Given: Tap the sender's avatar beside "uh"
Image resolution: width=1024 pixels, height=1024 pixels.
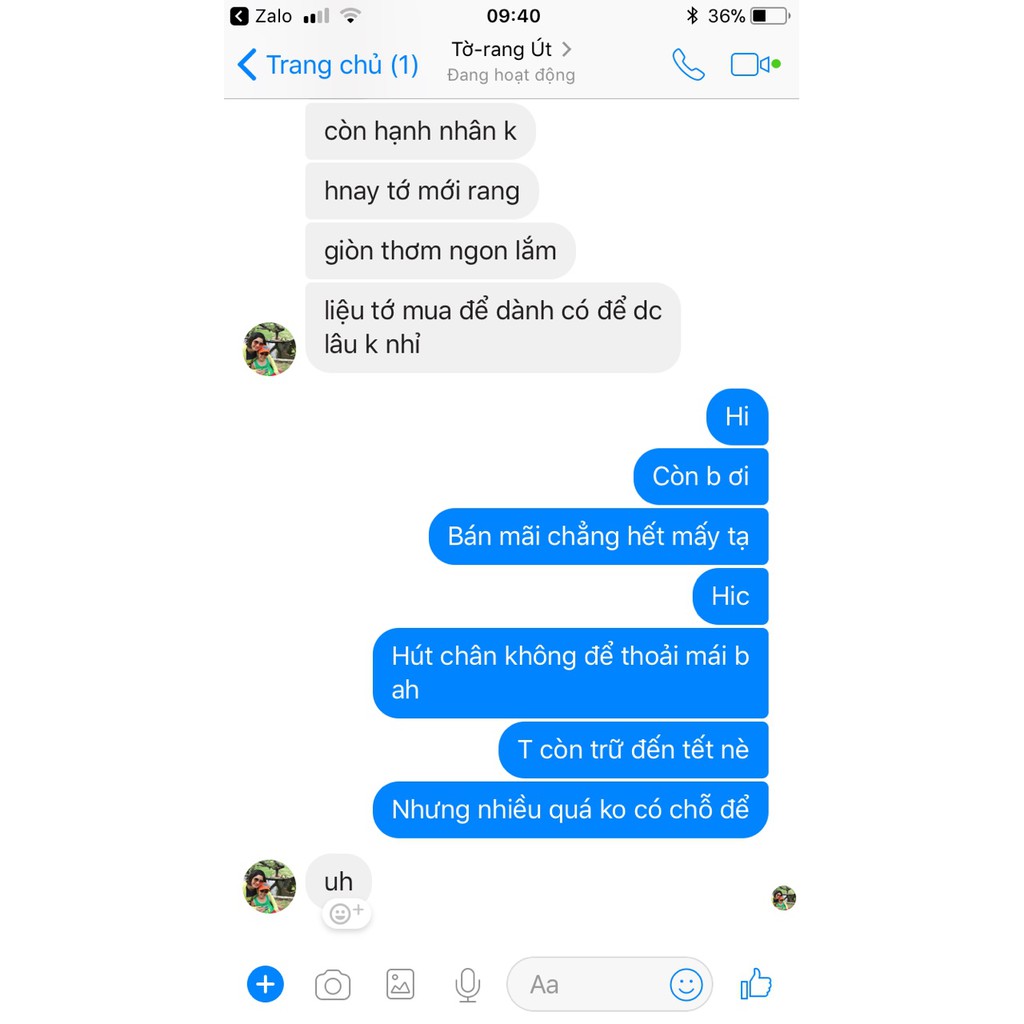Looking at the screenshot, I should (x=270, y=886).
